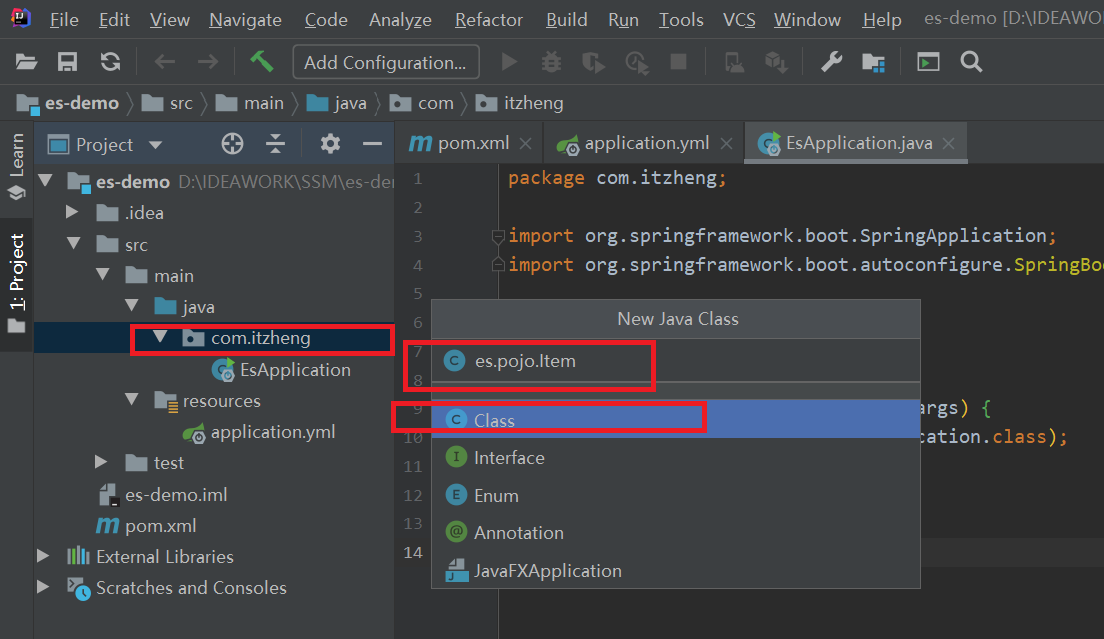The image size is (1104, 639).
Task: Open file with the toolbar Open icon
Action: [26, 62]
